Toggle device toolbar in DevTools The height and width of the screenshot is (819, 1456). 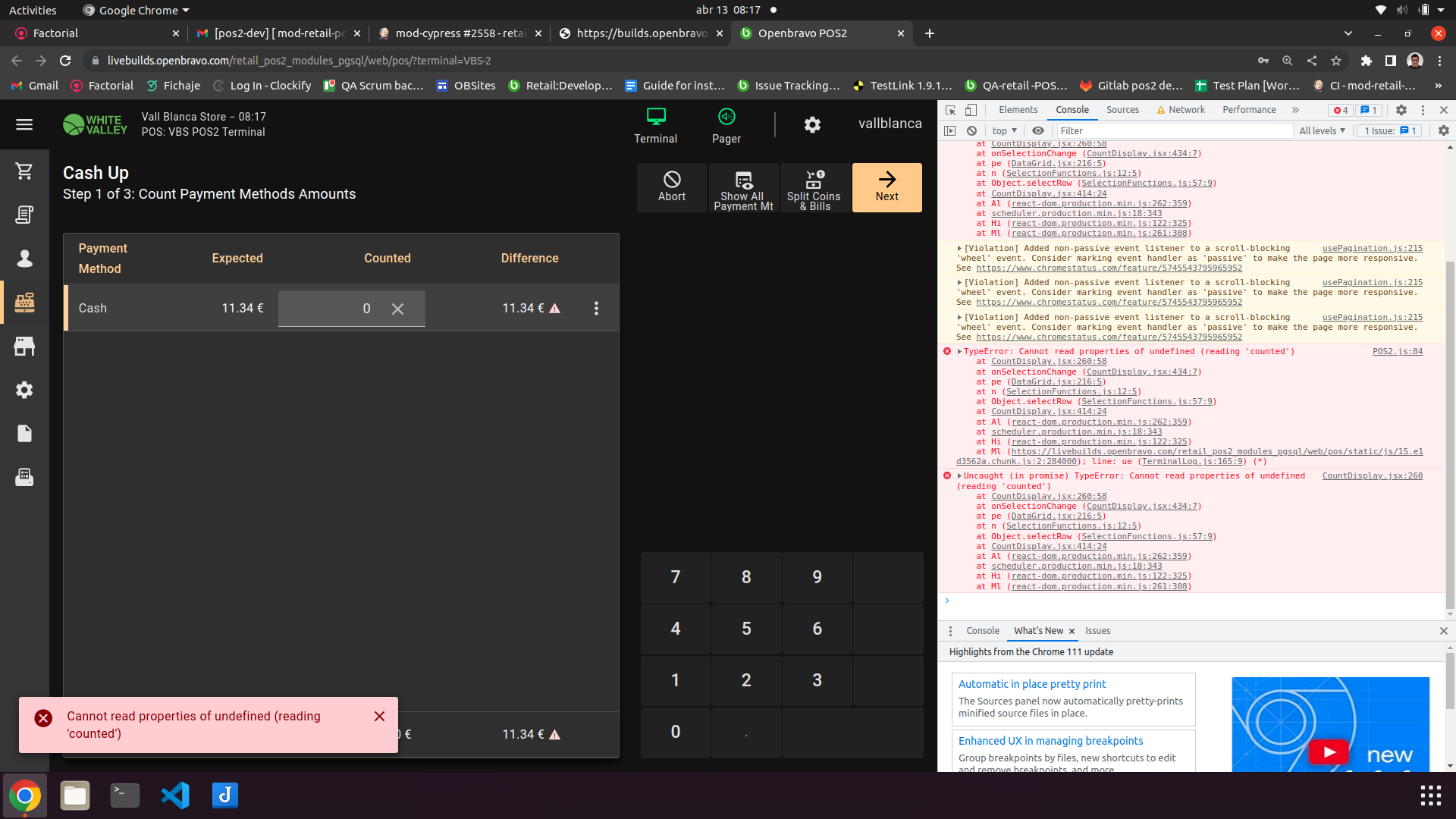click(971, 110)
